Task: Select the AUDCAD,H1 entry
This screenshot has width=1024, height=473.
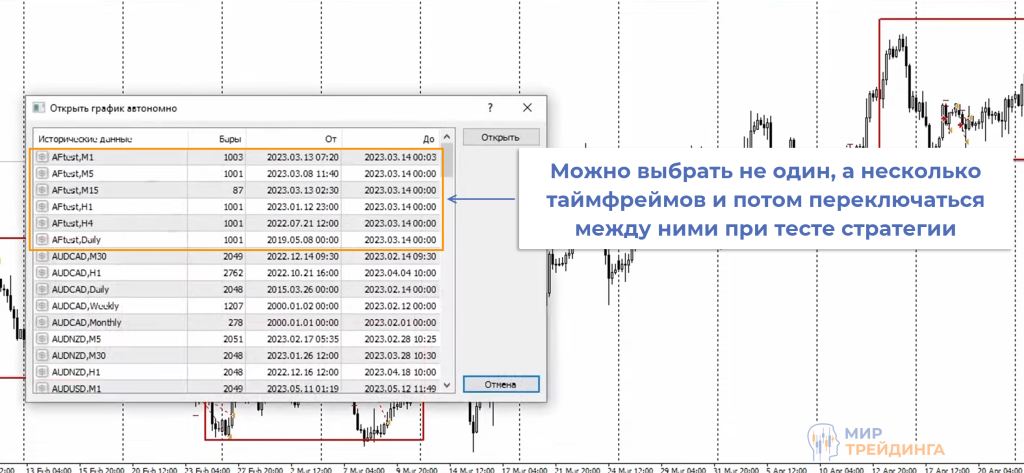Action: click(x=237, y=272)
